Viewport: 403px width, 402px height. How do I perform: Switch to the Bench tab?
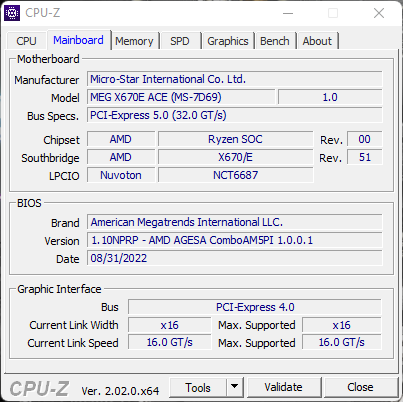[x=275, y=41]
